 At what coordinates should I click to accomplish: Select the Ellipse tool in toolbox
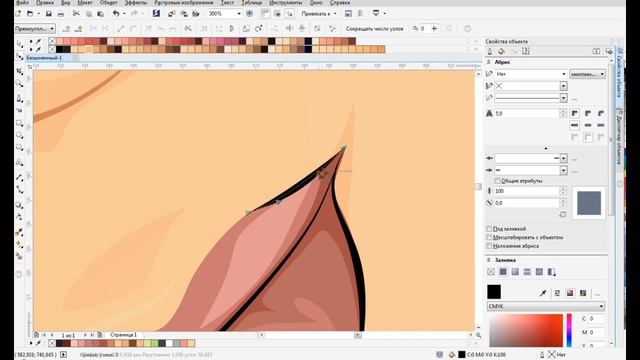[x=19, y=135]
